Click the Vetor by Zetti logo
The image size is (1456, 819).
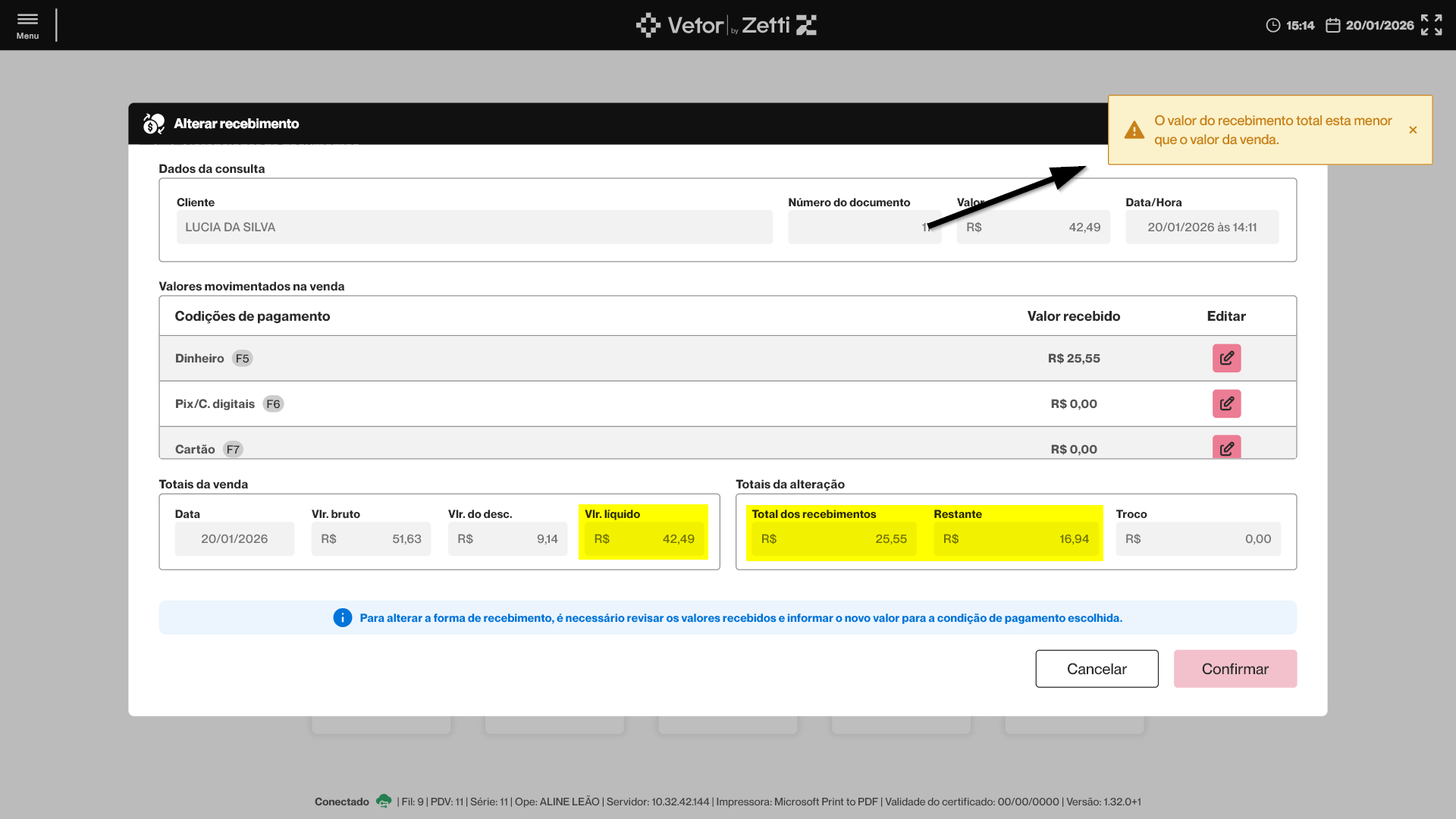pyautogui.click(x=726, y=25)
